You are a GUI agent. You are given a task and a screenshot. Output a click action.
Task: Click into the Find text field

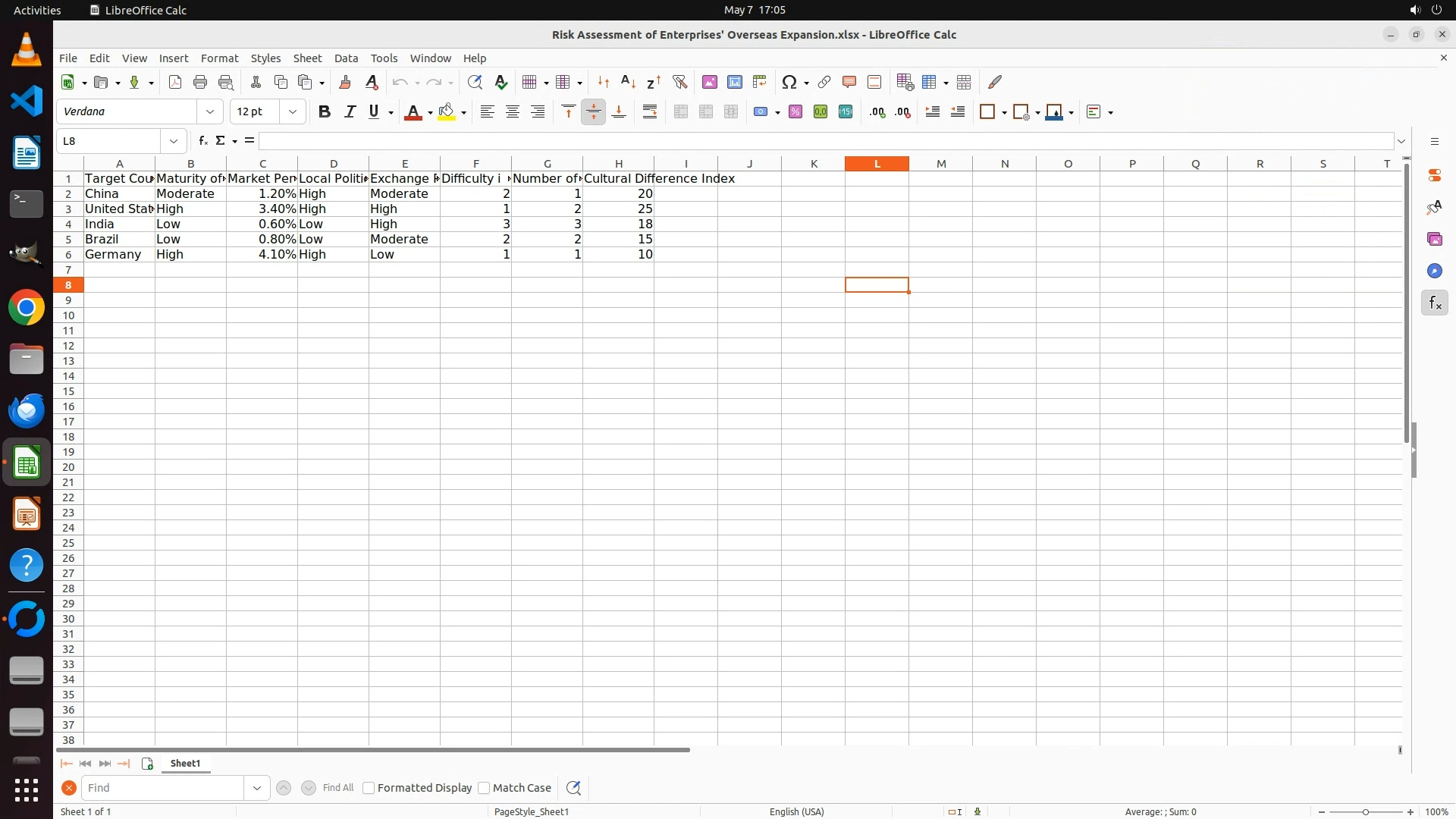click(163, 788)
